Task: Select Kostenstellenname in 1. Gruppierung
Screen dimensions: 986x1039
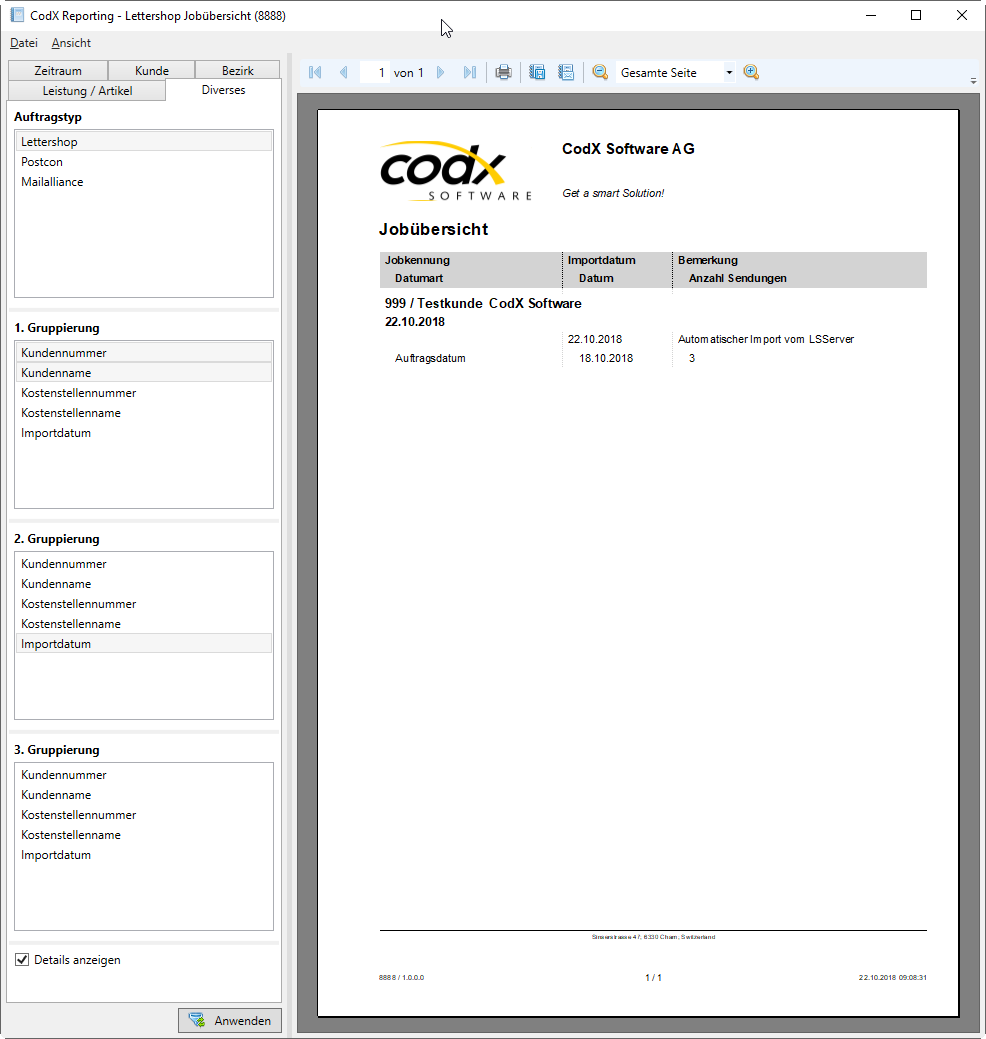Action: (x=144, y=413)
